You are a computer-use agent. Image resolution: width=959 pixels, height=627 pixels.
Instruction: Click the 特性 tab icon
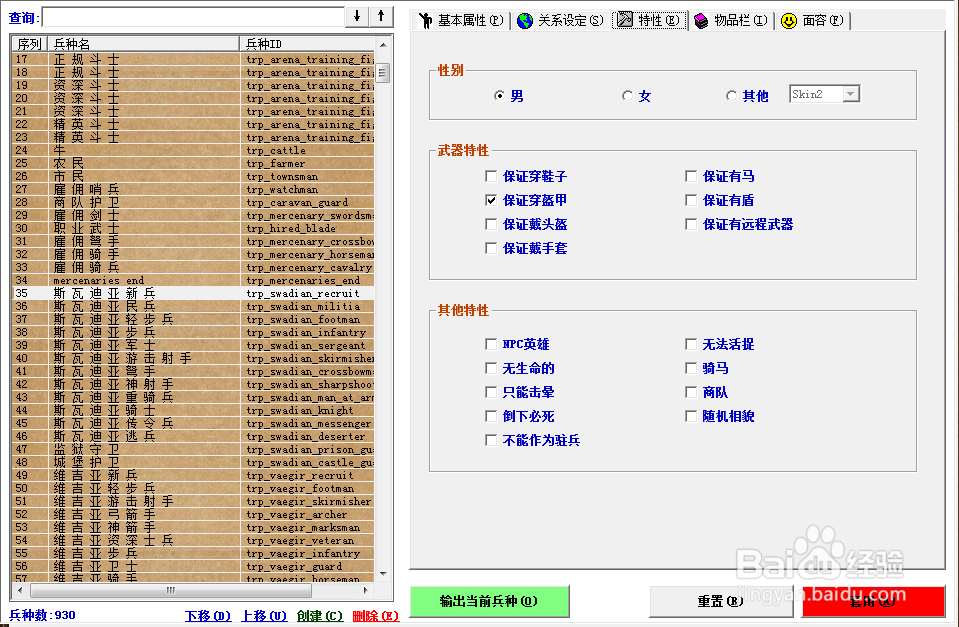click(x=625, y=20)
